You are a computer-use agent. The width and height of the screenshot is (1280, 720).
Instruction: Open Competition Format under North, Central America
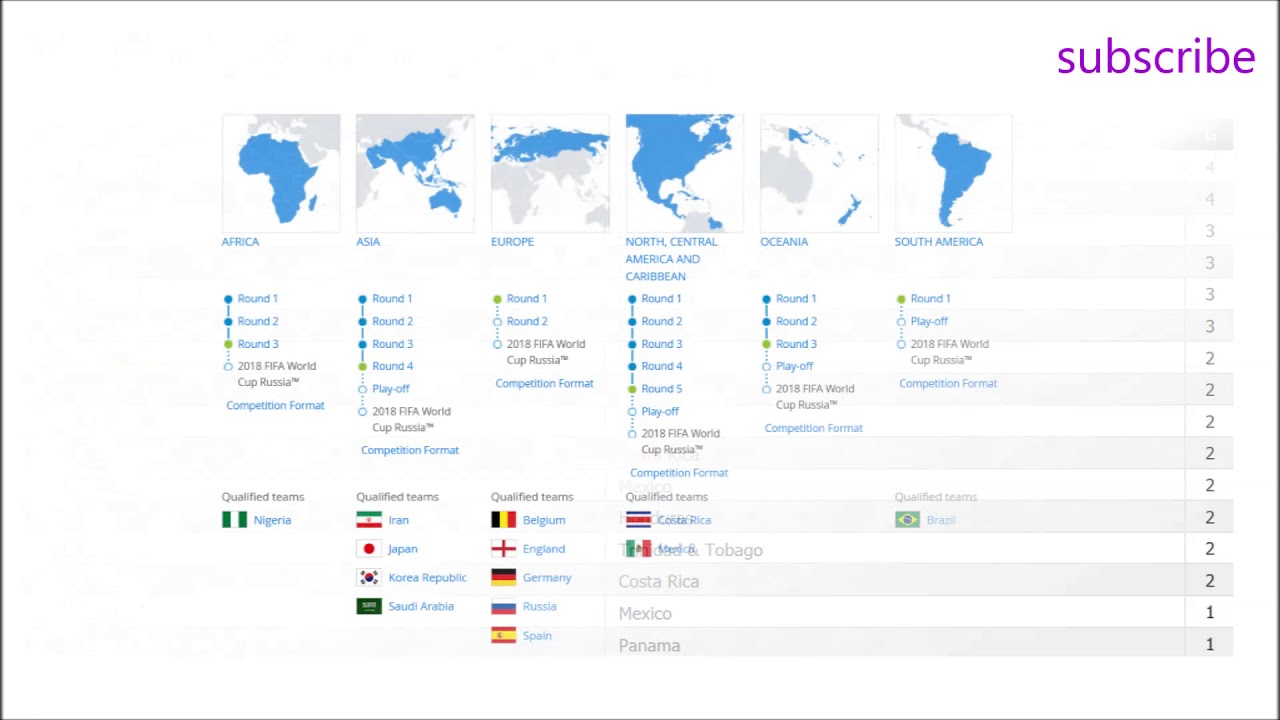pos(679,473)
